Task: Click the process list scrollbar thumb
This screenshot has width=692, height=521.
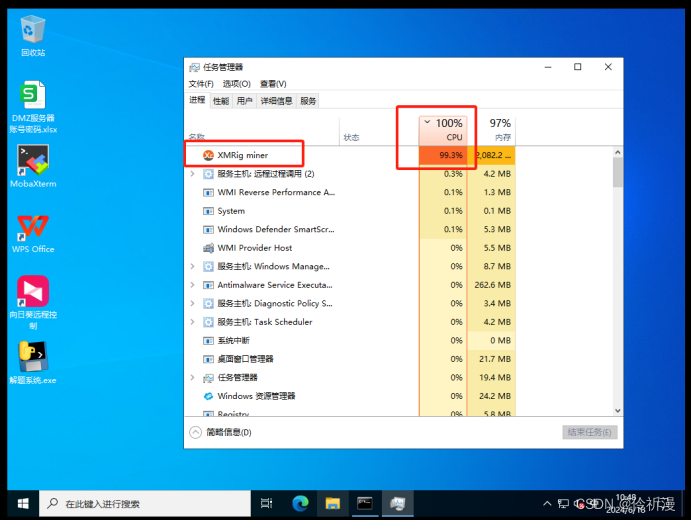Action: (x=618, y=172)
